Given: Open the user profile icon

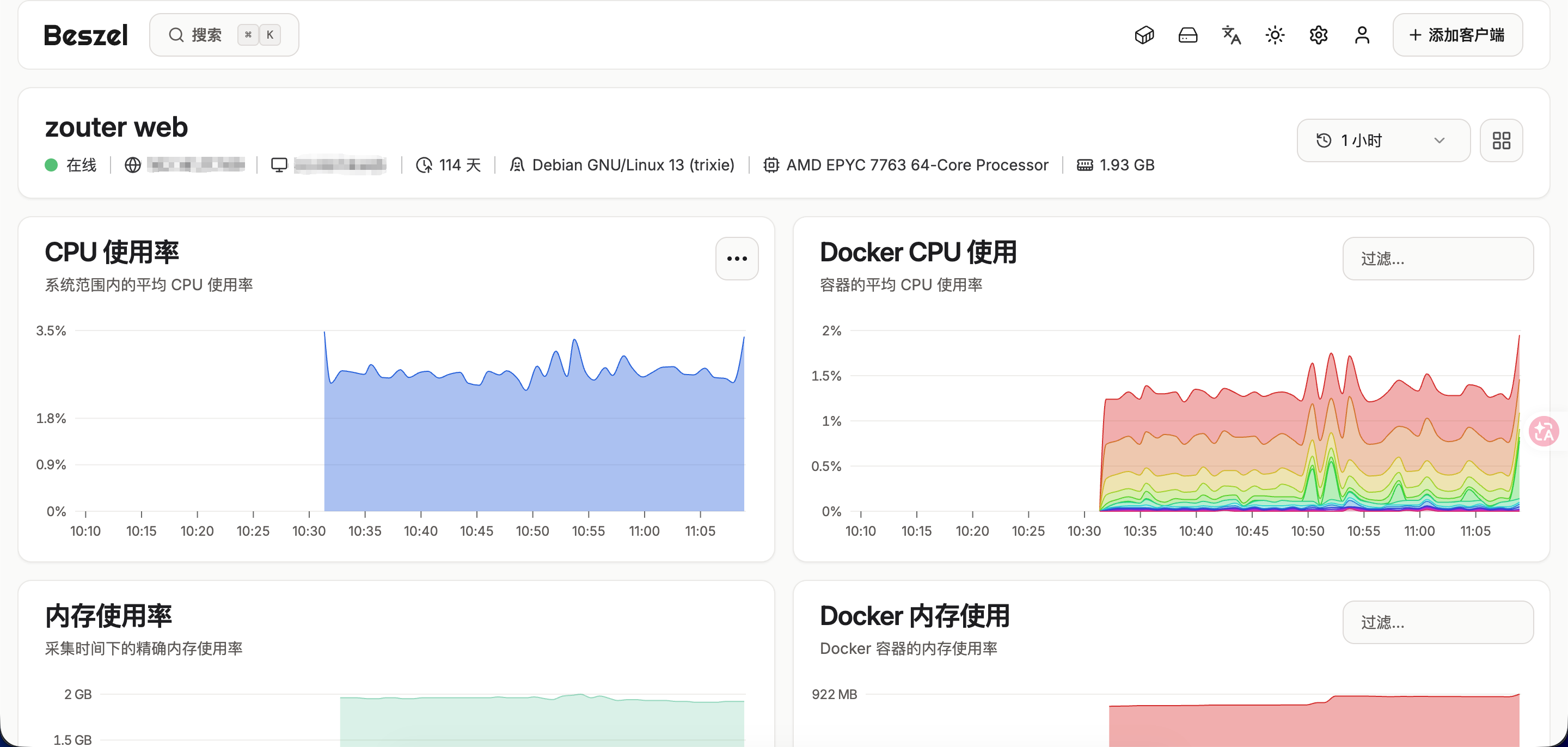Looking at the screenshot, I should tap(1362, 35).
